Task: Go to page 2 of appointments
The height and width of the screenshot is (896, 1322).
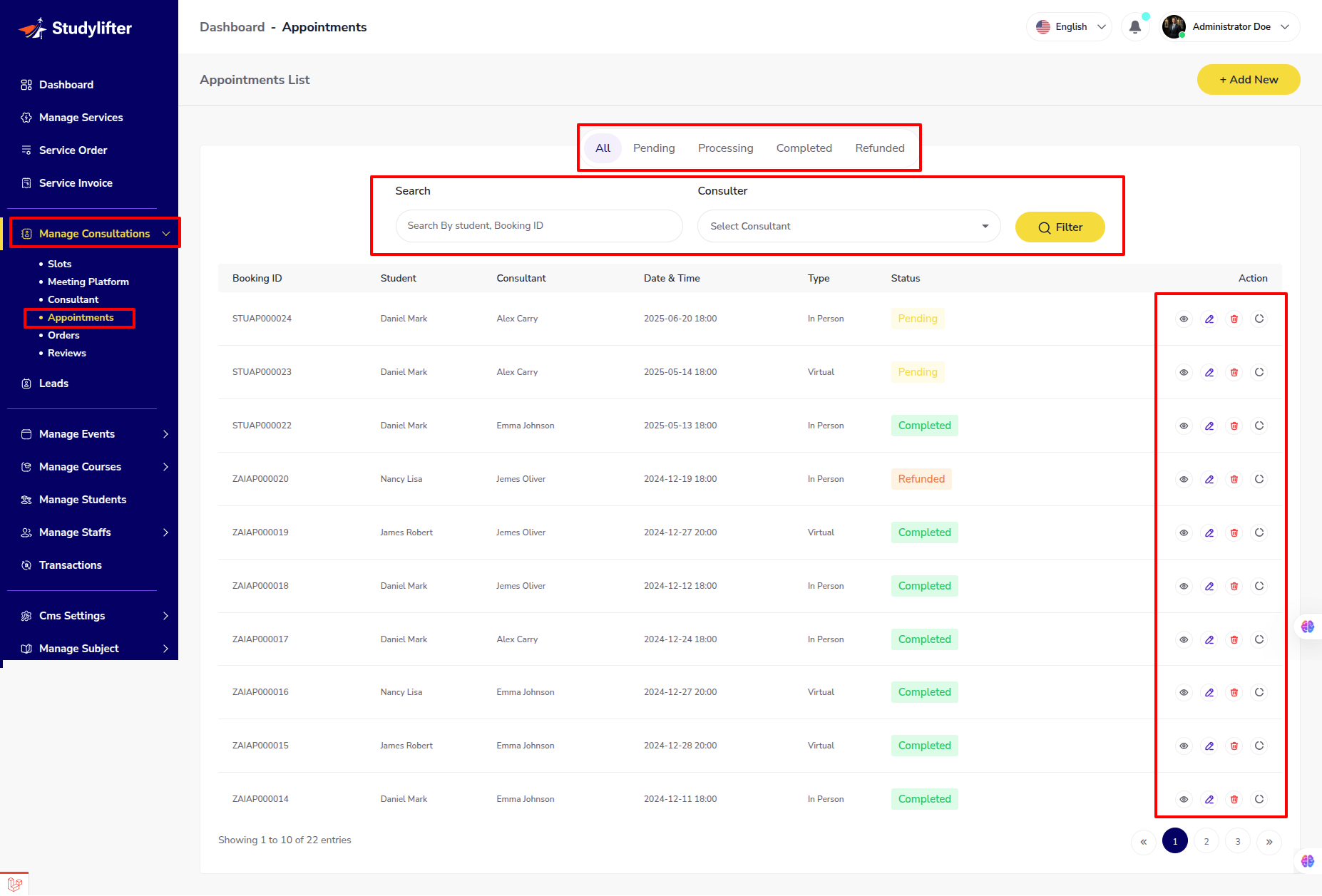Action: click(x=1206, y=841)
